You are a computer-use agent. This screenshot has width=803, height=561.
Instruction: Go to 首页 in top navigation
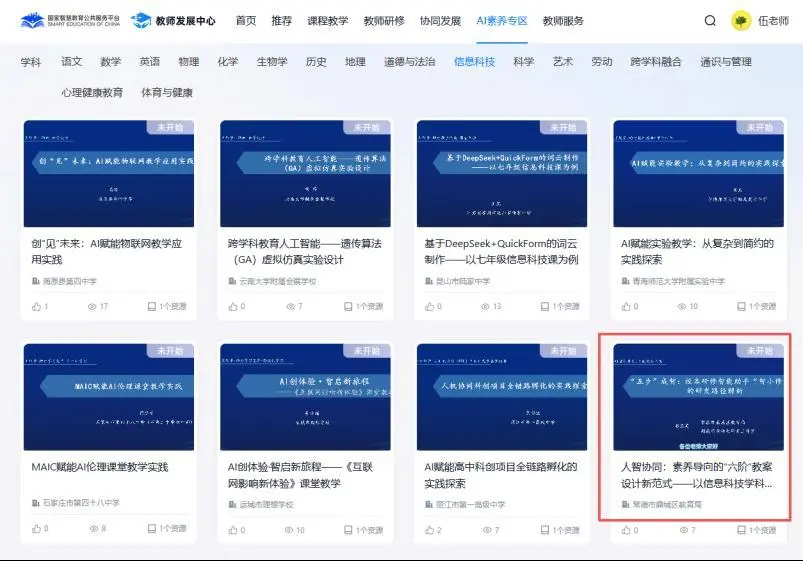[246, 21]
